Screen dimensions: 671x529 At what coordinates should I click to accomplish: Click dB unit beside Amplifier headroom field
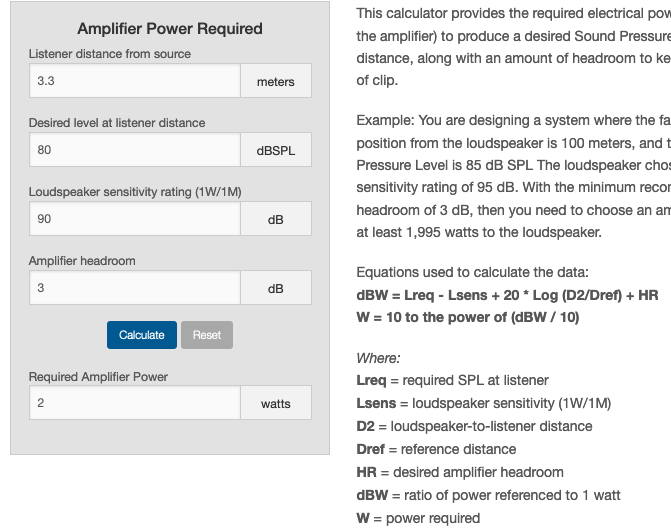275,288
